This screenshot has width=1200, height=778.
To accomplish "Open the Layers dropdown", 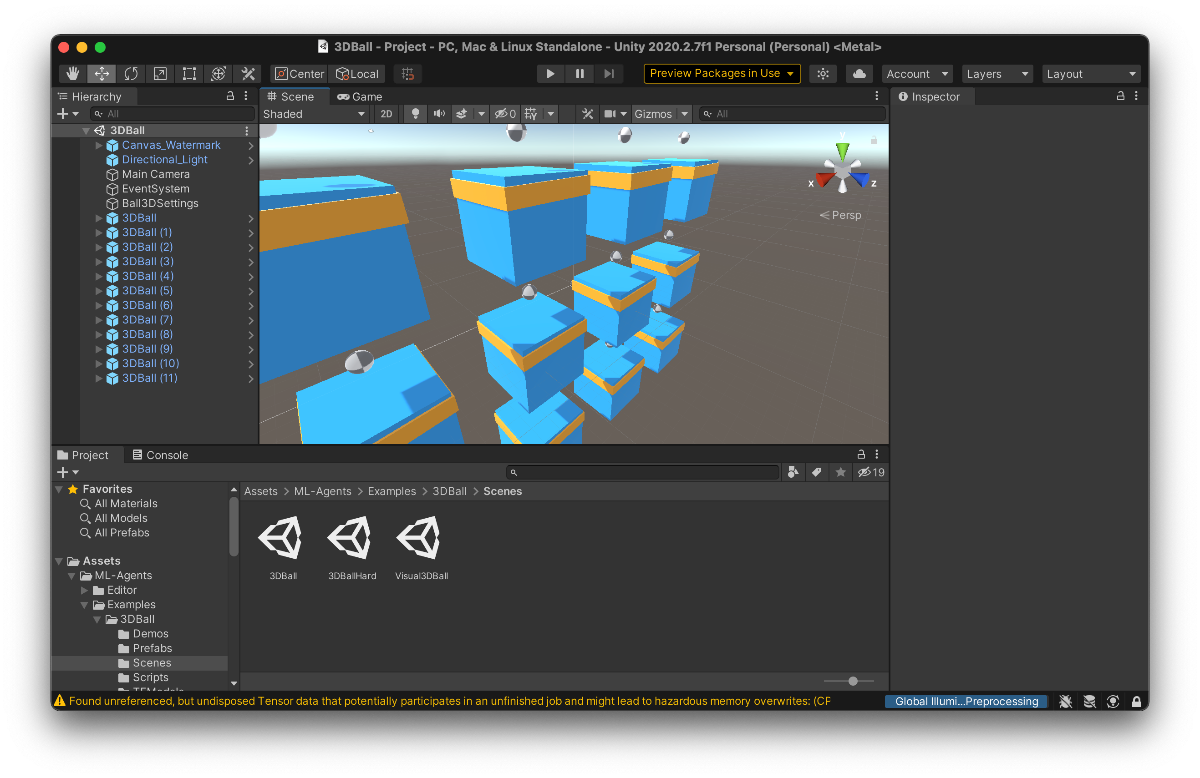I will pyautogui.click(x=997, y=74).
